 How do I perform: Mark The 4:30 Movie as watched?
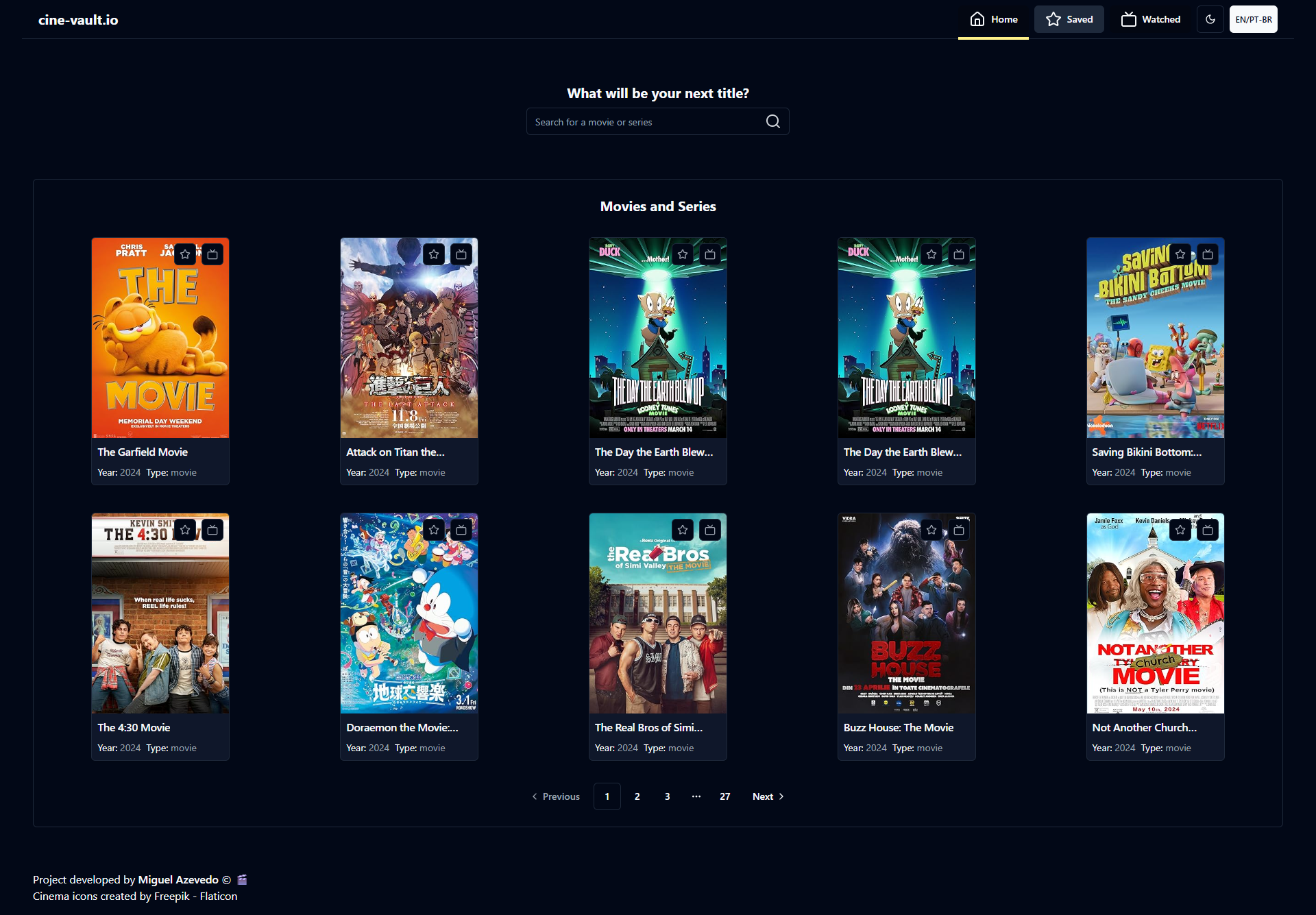212,530
